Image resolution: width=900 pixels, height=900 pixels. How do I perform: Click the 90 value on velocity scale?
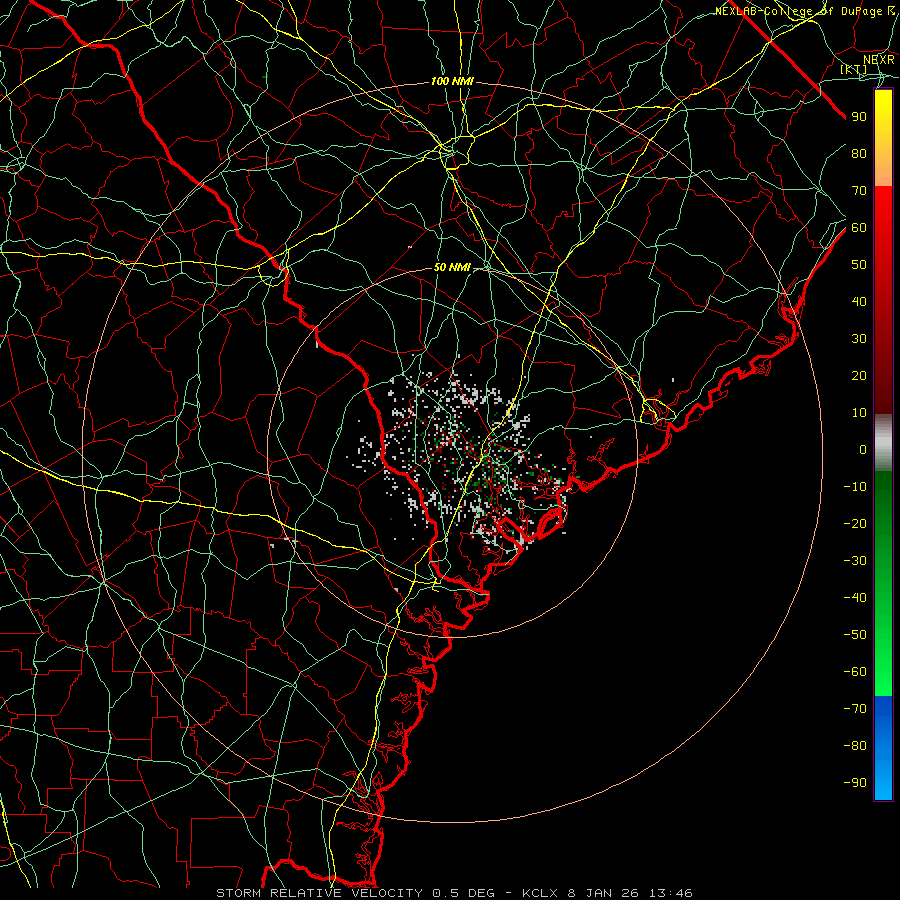[859, 117]
